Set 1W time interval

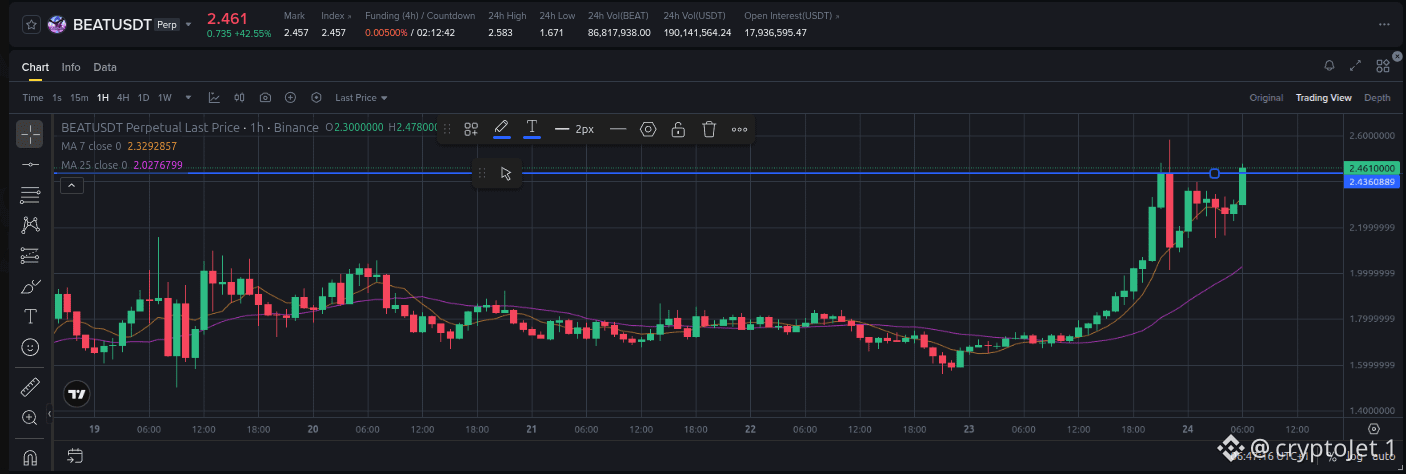[x=165, y=97]
